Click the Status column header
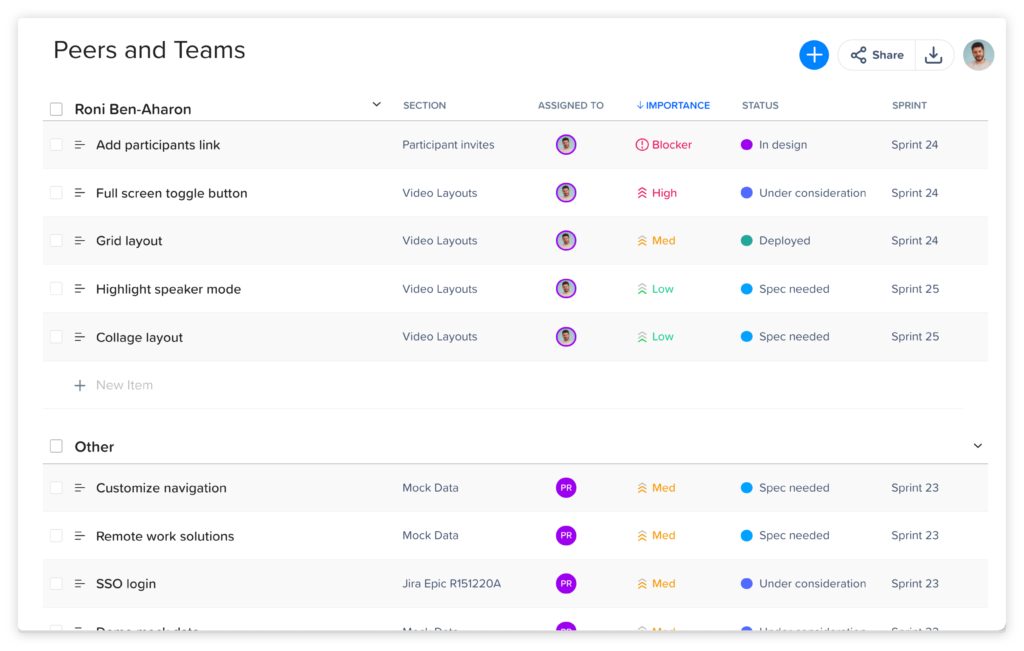 tap(760, 105)
